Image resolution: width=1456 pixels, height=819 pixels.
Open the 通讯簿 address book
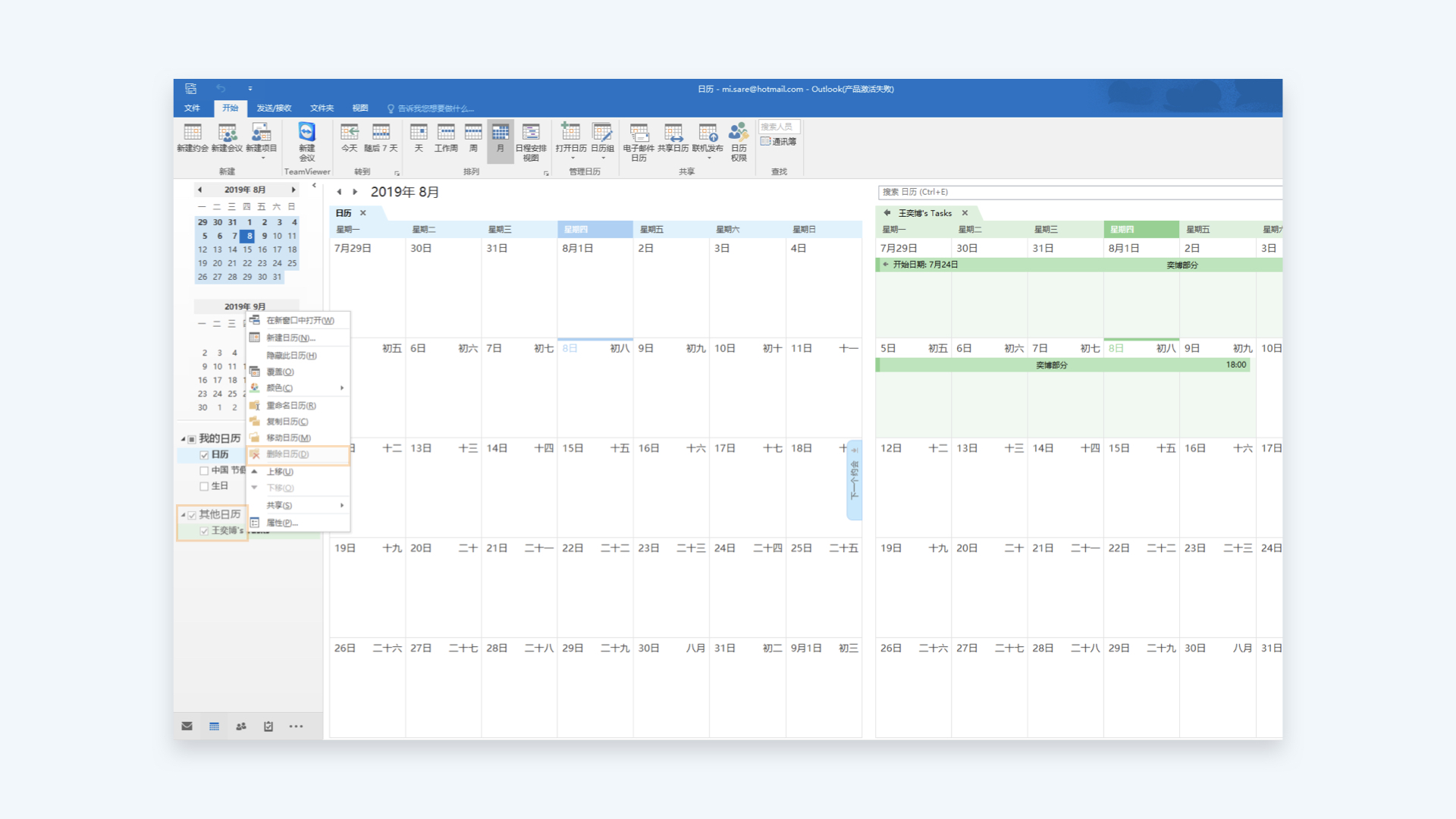point(779,142)
